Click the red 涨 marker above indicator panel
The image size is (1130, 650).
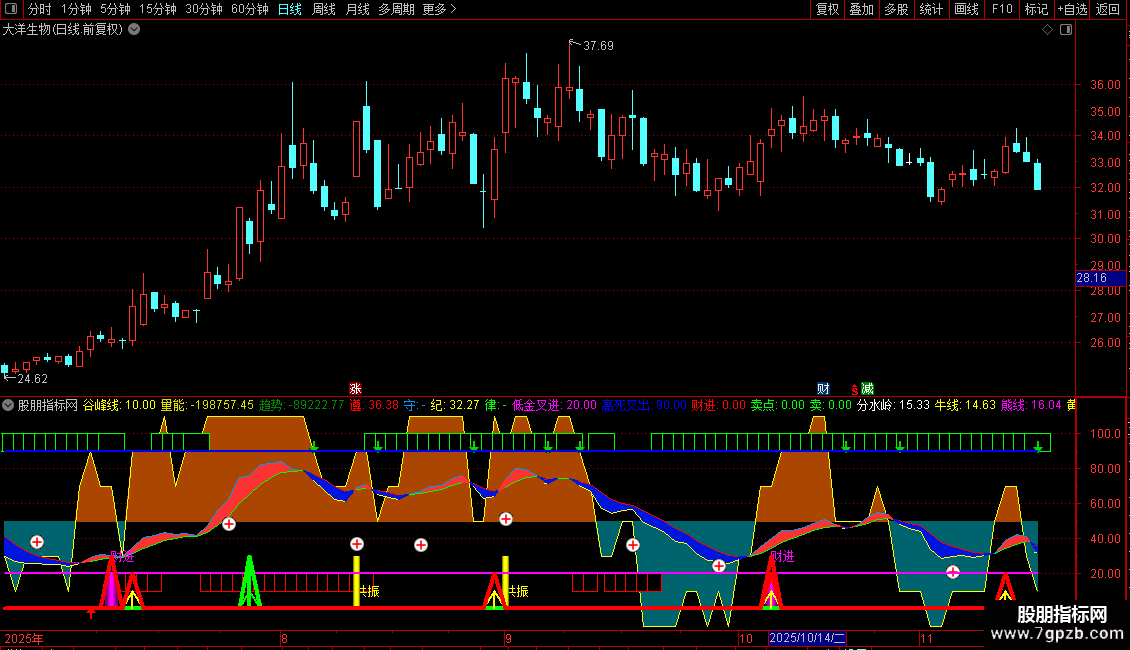[x=355, y=388]
